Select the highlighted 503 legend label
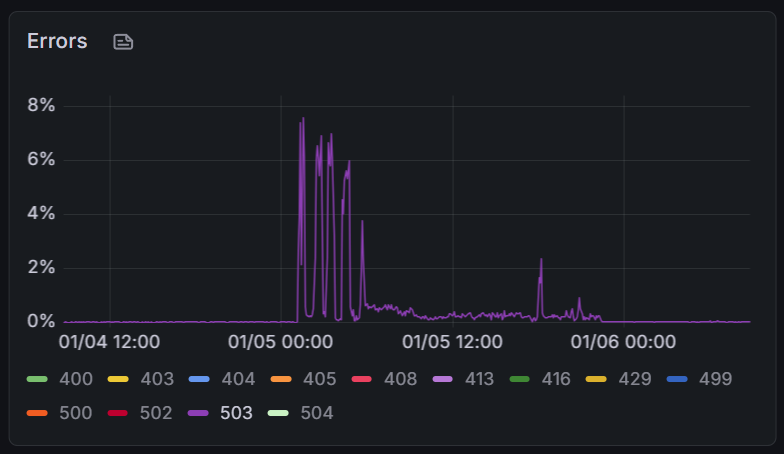 pos(236,412)
